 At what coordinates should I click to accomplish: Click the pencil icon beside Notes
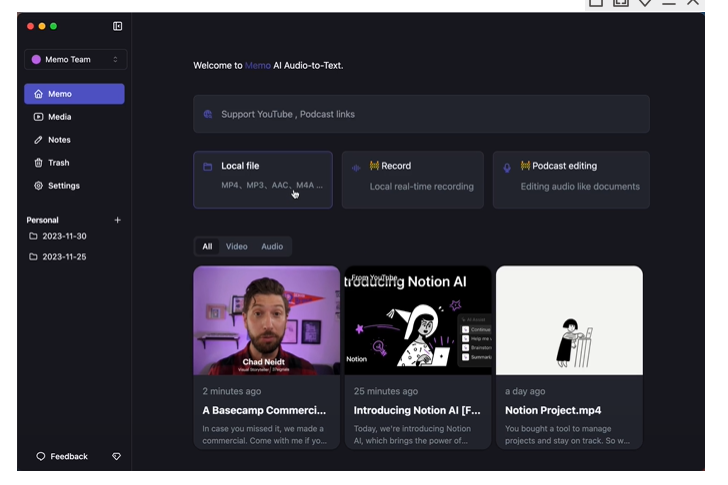[39, 140]
